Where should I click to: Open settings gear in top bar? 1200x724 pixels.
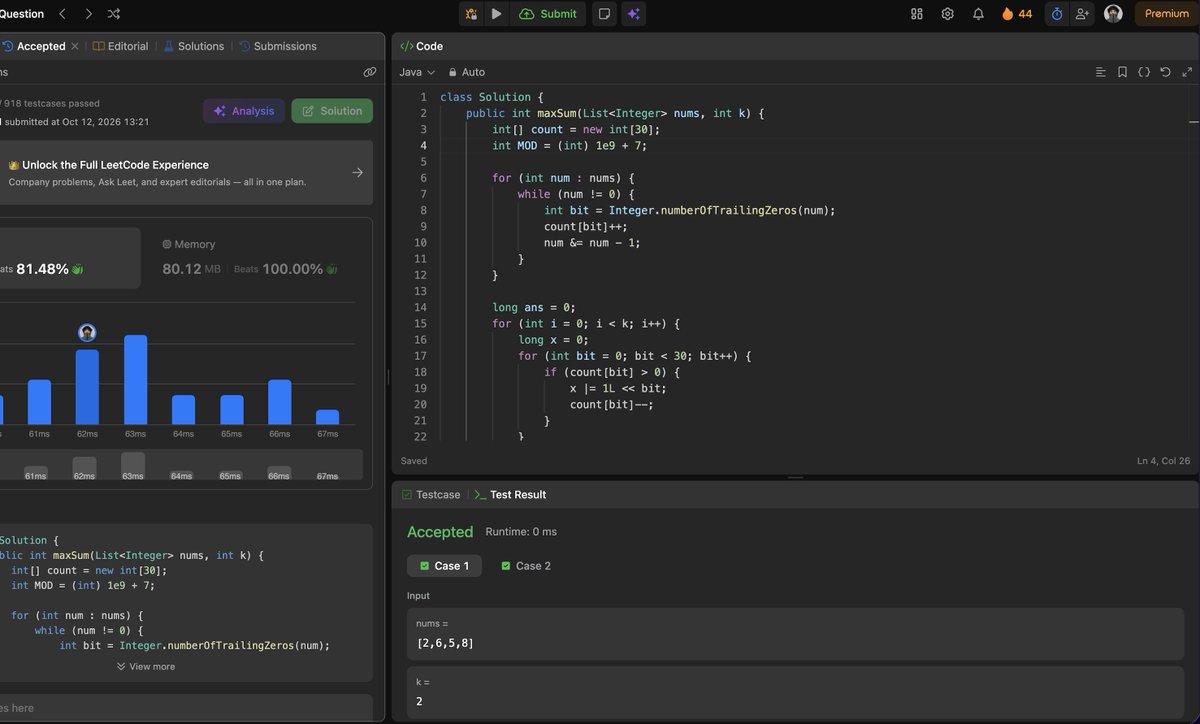(948, 14)
